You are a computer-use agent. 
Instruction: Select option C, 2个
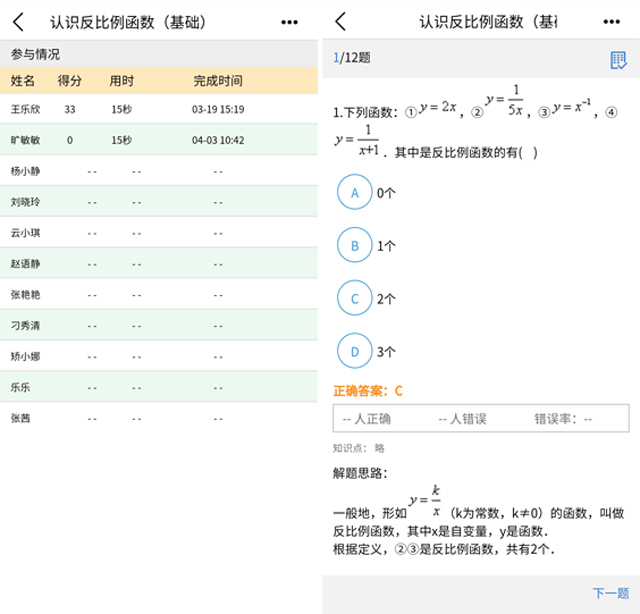[x=354, y=298]
